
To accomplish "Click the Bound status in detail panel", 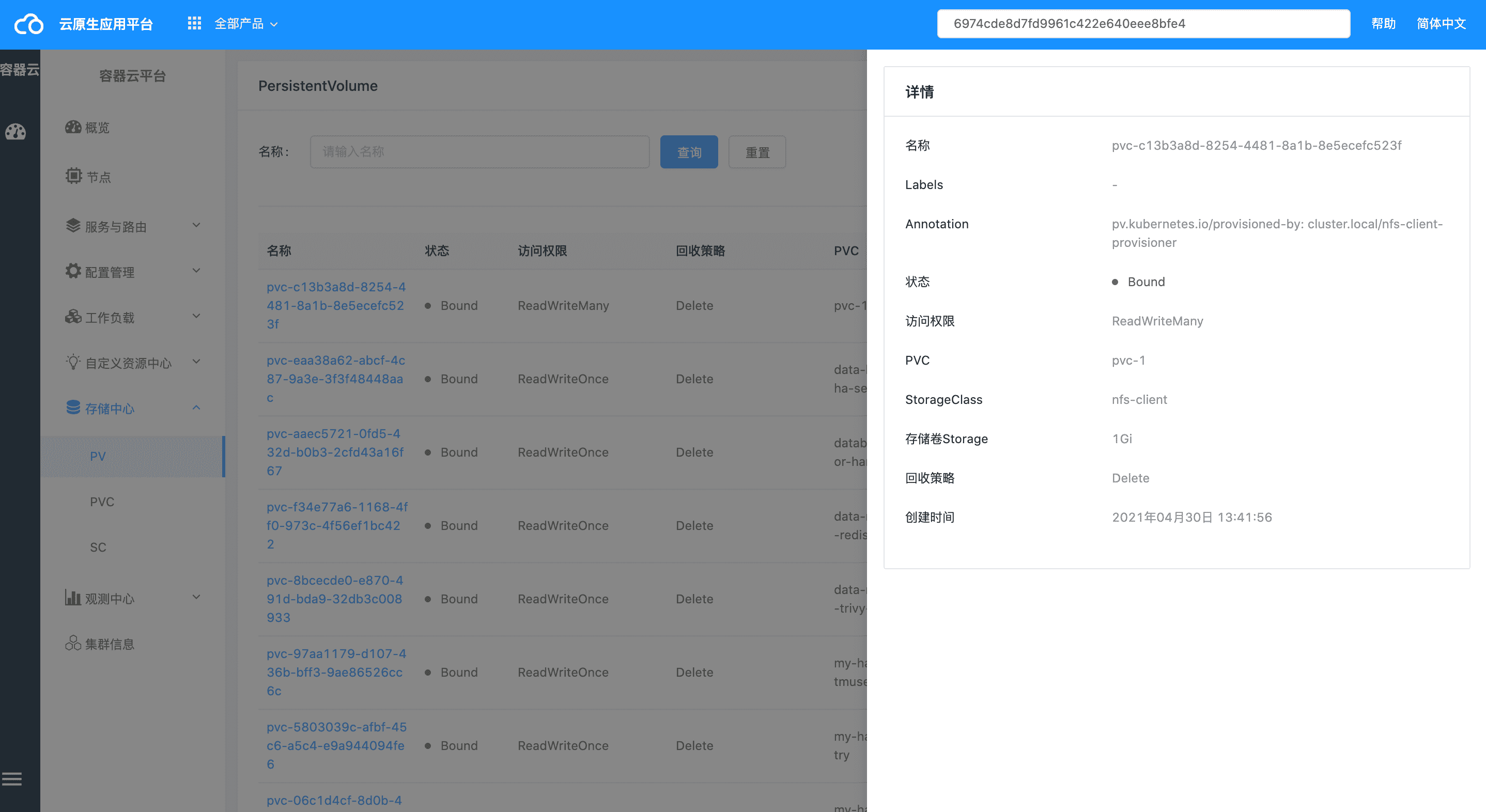I will tap(1138, 282).
